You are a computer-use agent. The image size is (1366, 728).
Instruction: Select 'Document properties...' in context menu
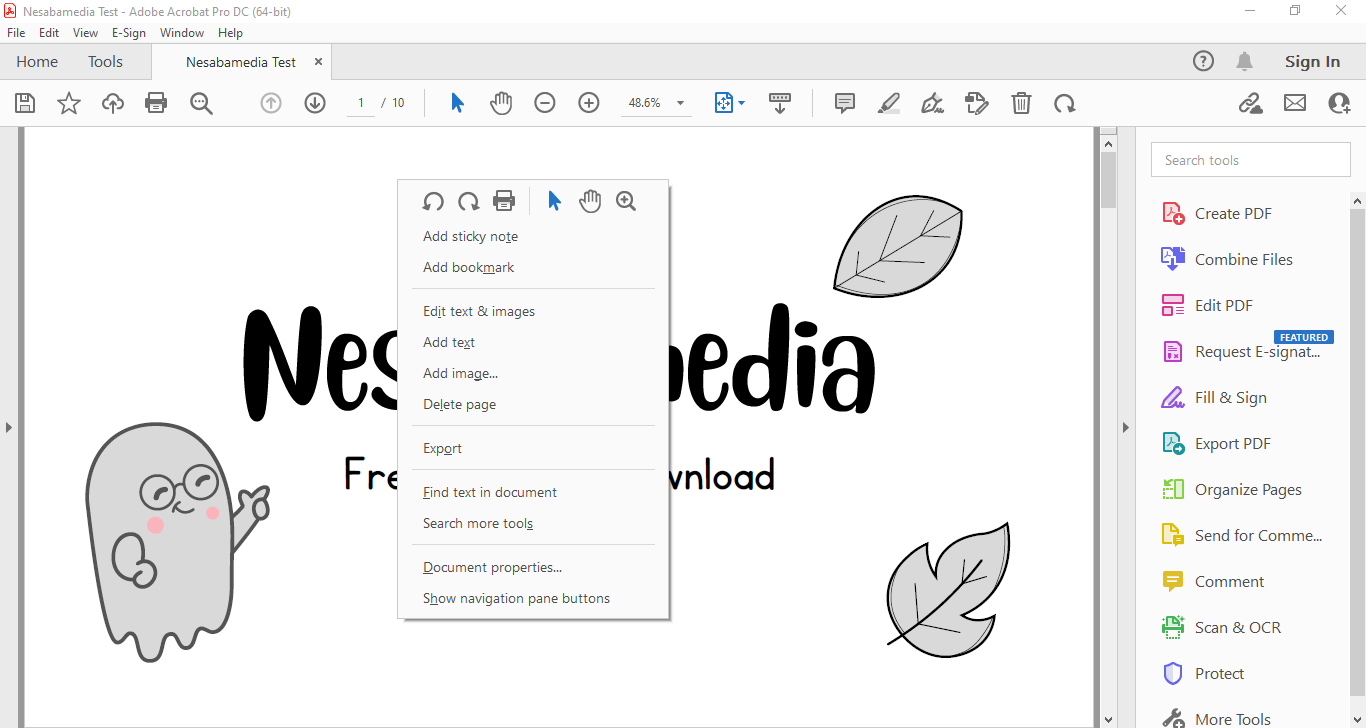pos(492,568)
